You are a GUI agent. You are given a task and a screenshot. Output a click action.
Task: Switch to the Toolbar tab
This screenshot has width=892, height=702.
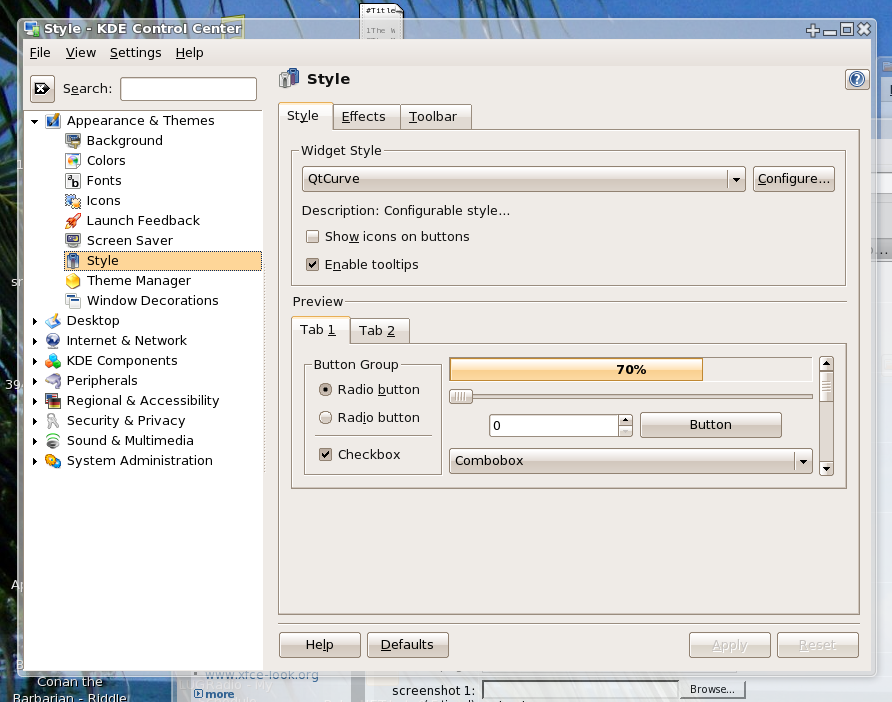coord(436,117)
